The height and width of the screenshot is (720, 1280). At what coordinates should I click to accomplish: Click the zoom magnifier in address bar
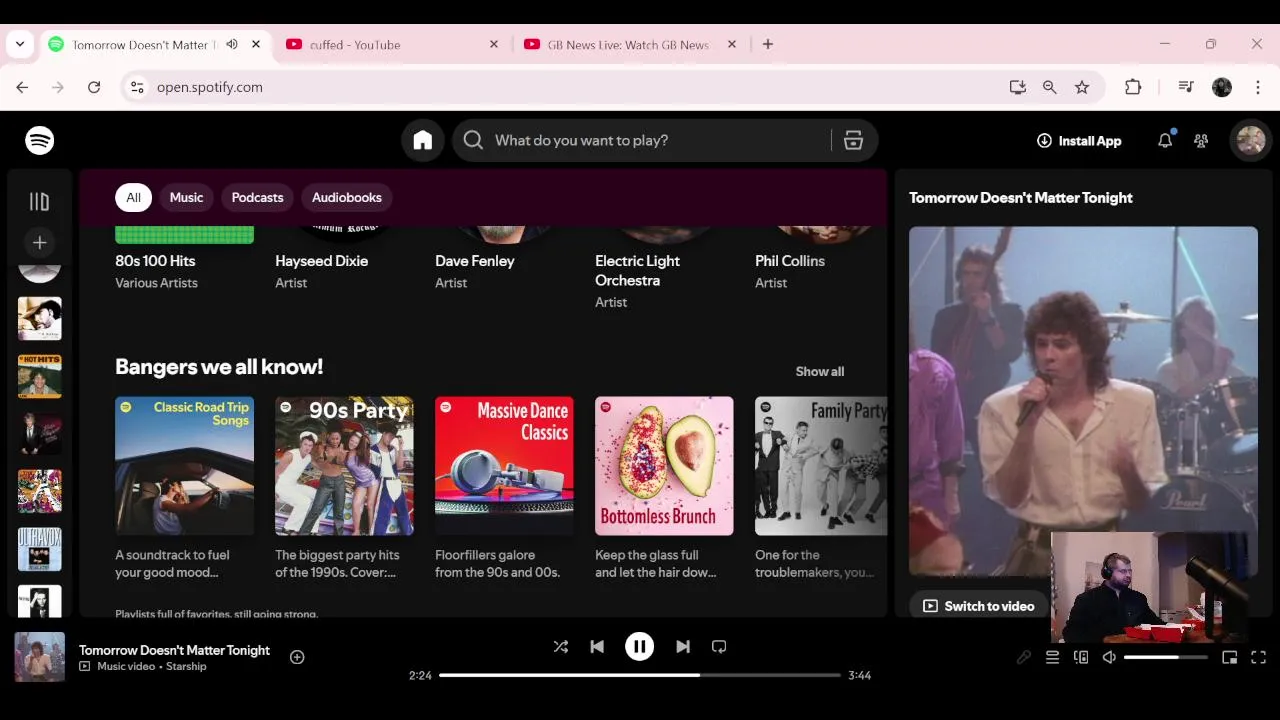[1050, 88]
